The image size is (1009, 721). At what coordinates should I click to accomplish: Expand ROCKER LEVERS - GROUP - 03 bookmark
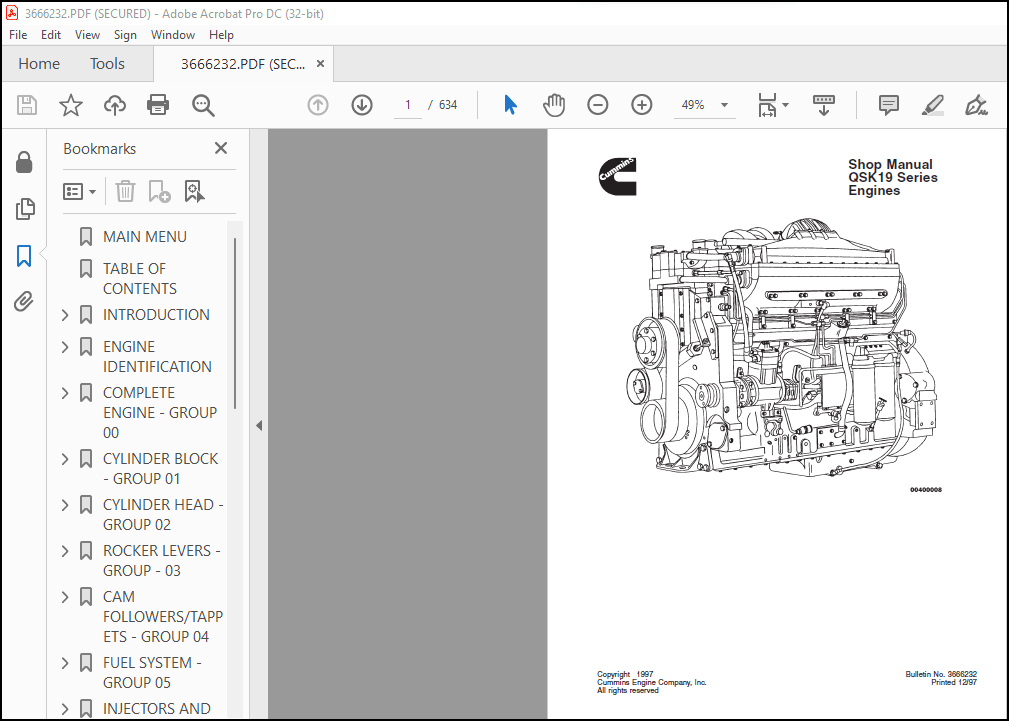pyautogui.click(x=65, y=551)
